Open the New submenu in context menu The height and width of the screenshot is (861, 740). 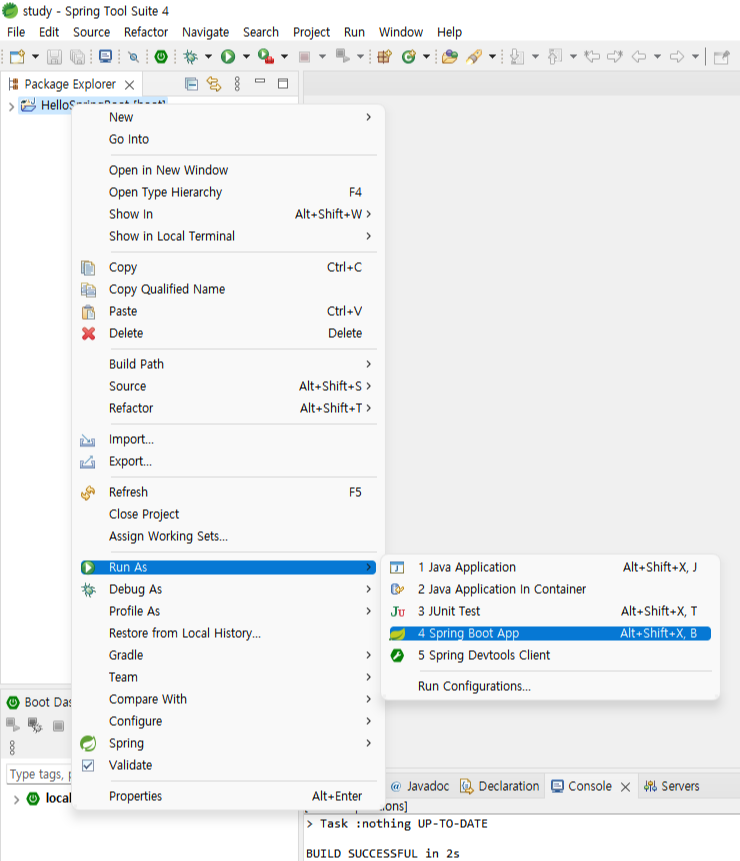(x=228, y=117)
